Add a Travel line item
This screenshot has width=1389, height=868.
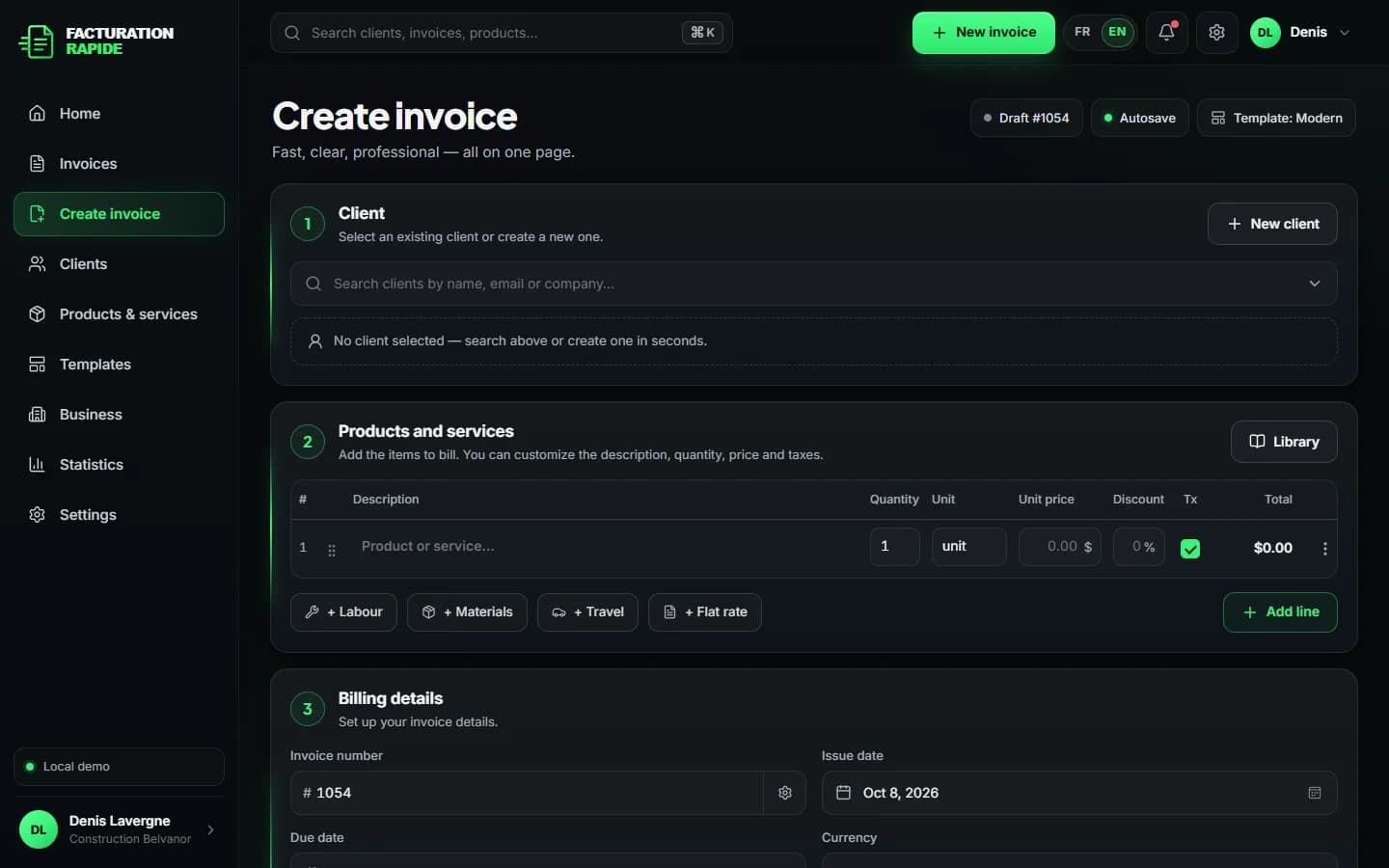tap(587, 612)
